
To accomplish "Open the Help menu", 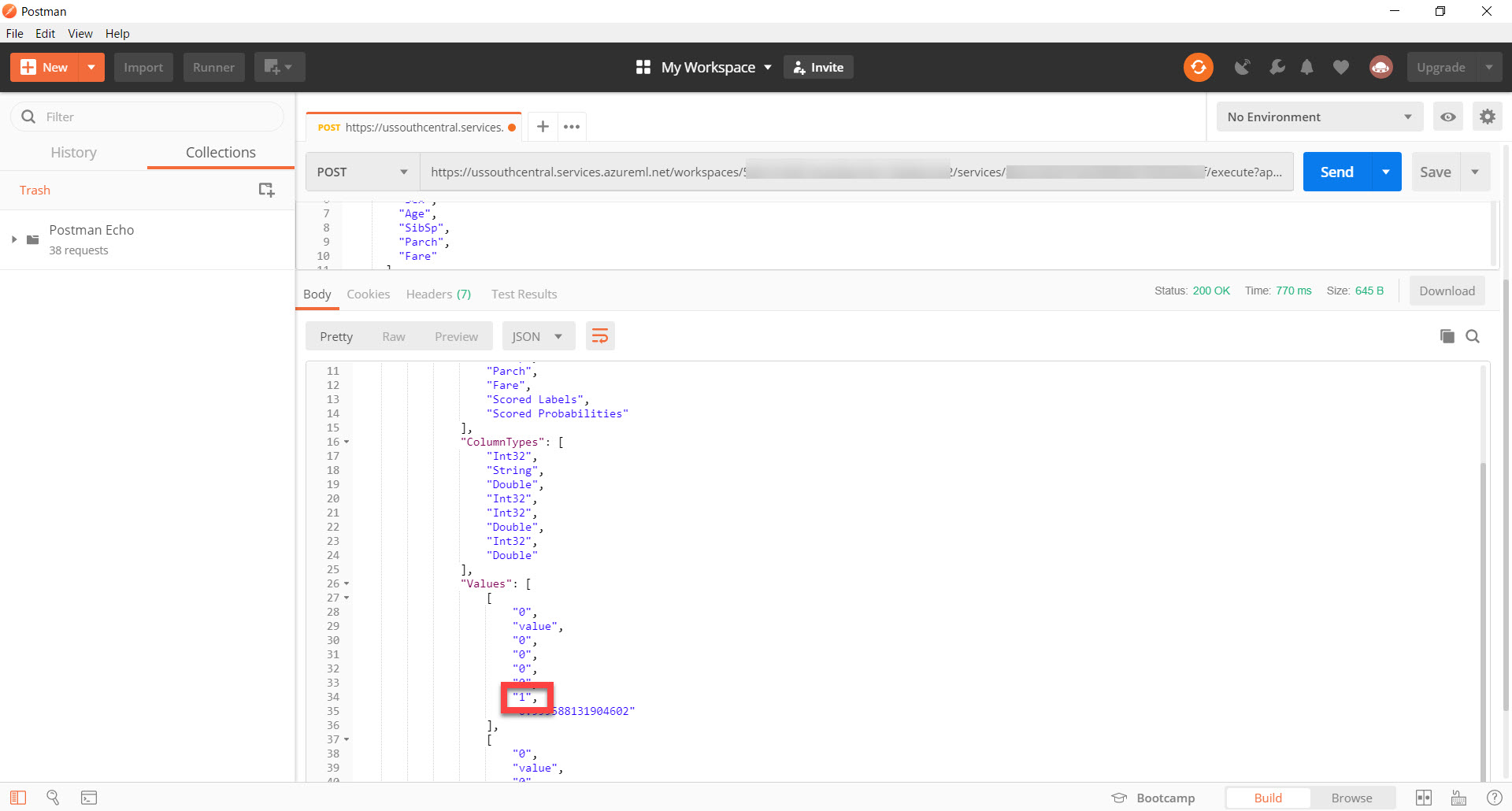I will point(117,33).
